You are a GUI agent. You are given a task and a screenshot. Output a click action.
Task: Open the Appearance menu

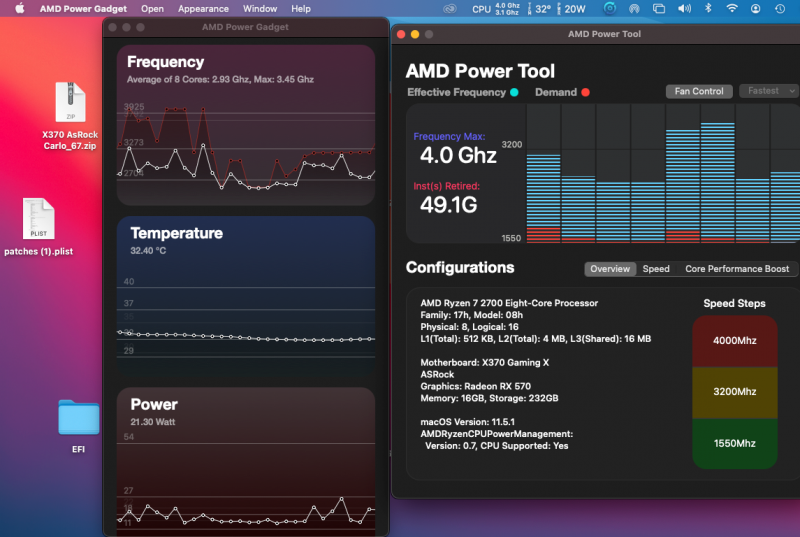click(x=203, y=9)
